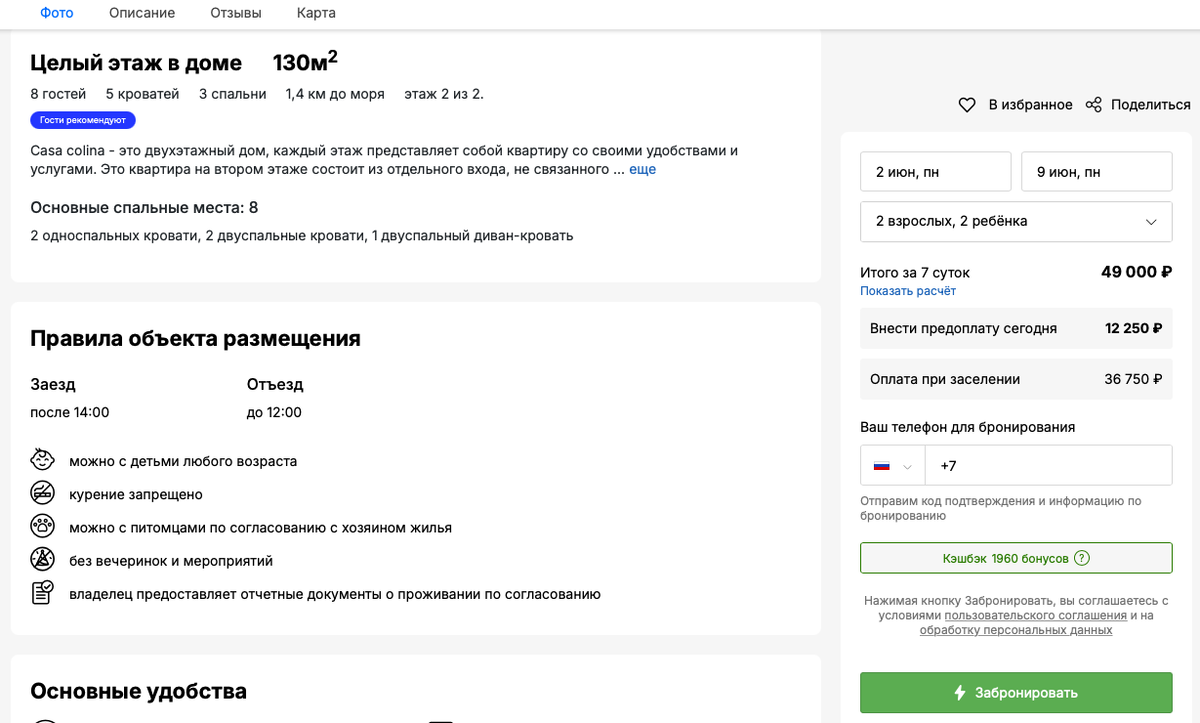Click the share icon
Image resolution: width=1200 pixels, height=723 pixels.
(x=1094, y=105)
